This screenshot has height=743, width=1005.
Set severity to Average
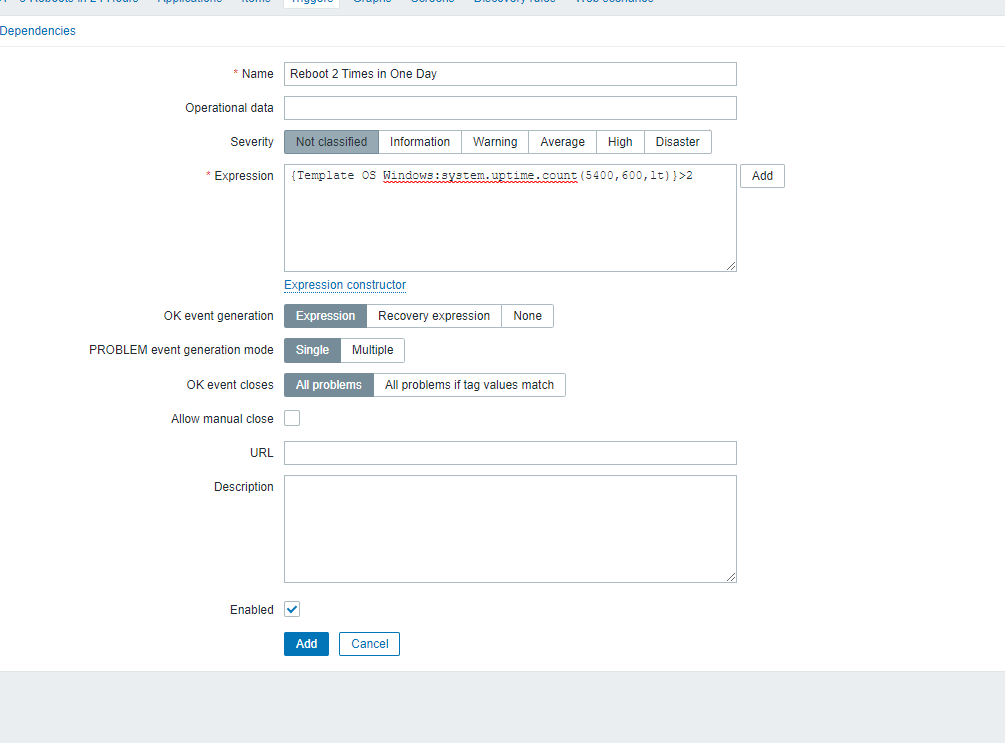562,142
